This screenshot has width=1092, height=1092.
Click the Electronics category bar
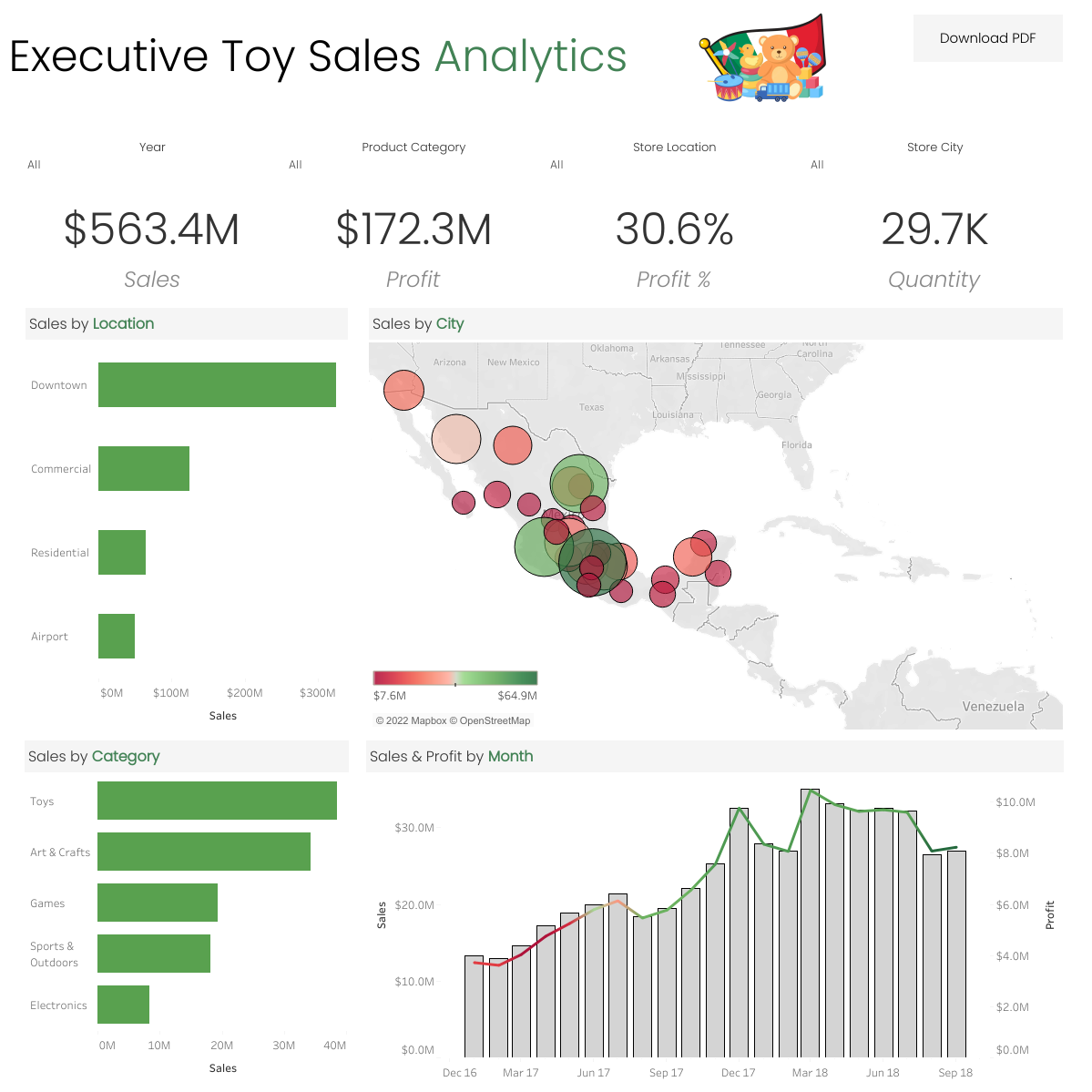pos(124,1005)
